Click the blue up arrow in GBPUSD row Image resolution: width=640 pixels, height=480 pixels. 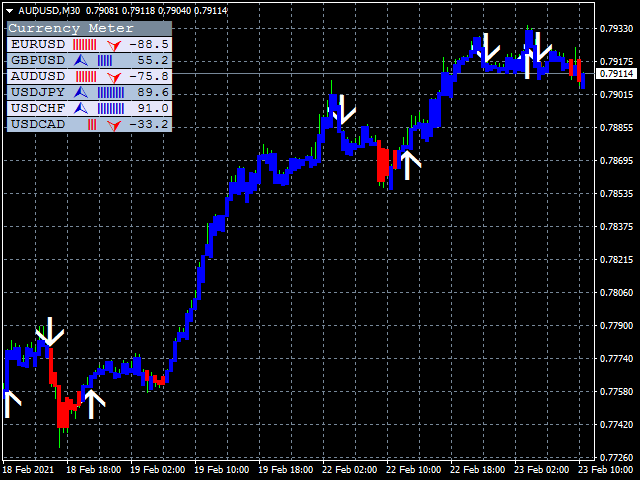81,60
